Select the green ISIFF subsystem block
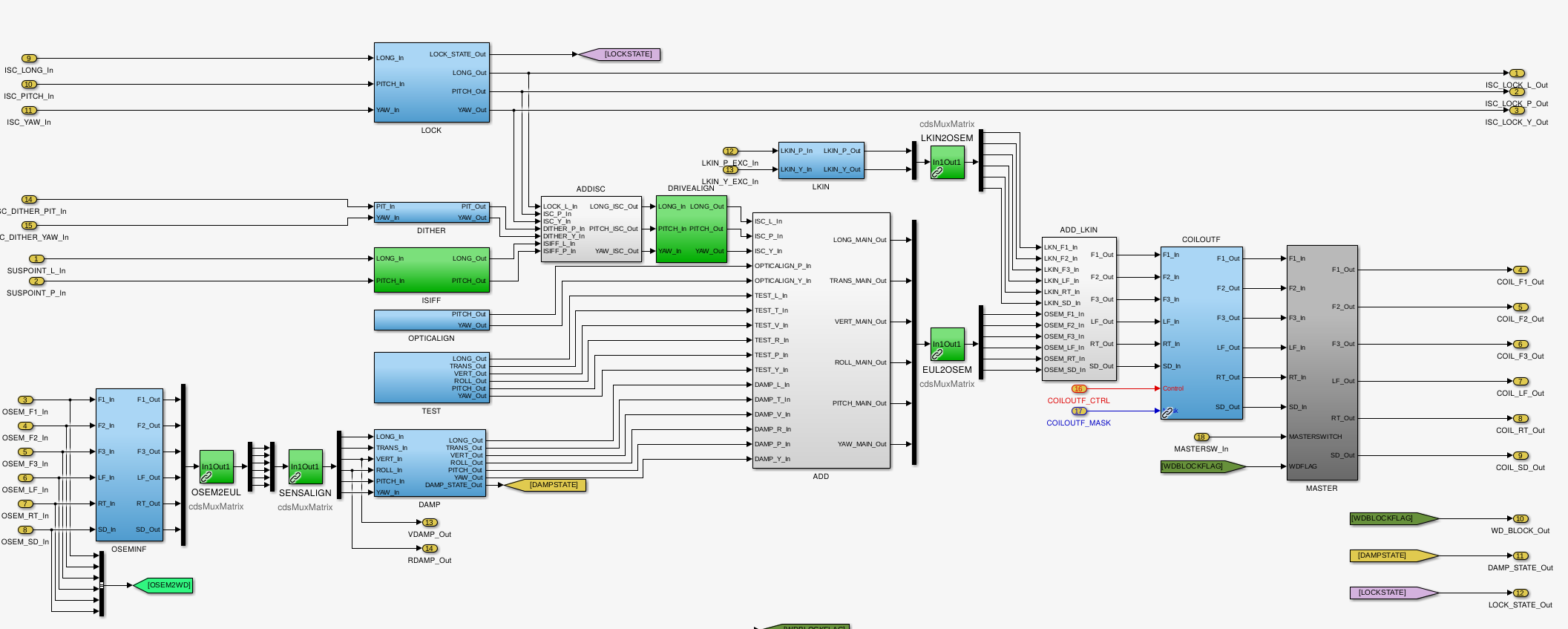The height and width of the screenshot is (629, 1568). point(431,270)
